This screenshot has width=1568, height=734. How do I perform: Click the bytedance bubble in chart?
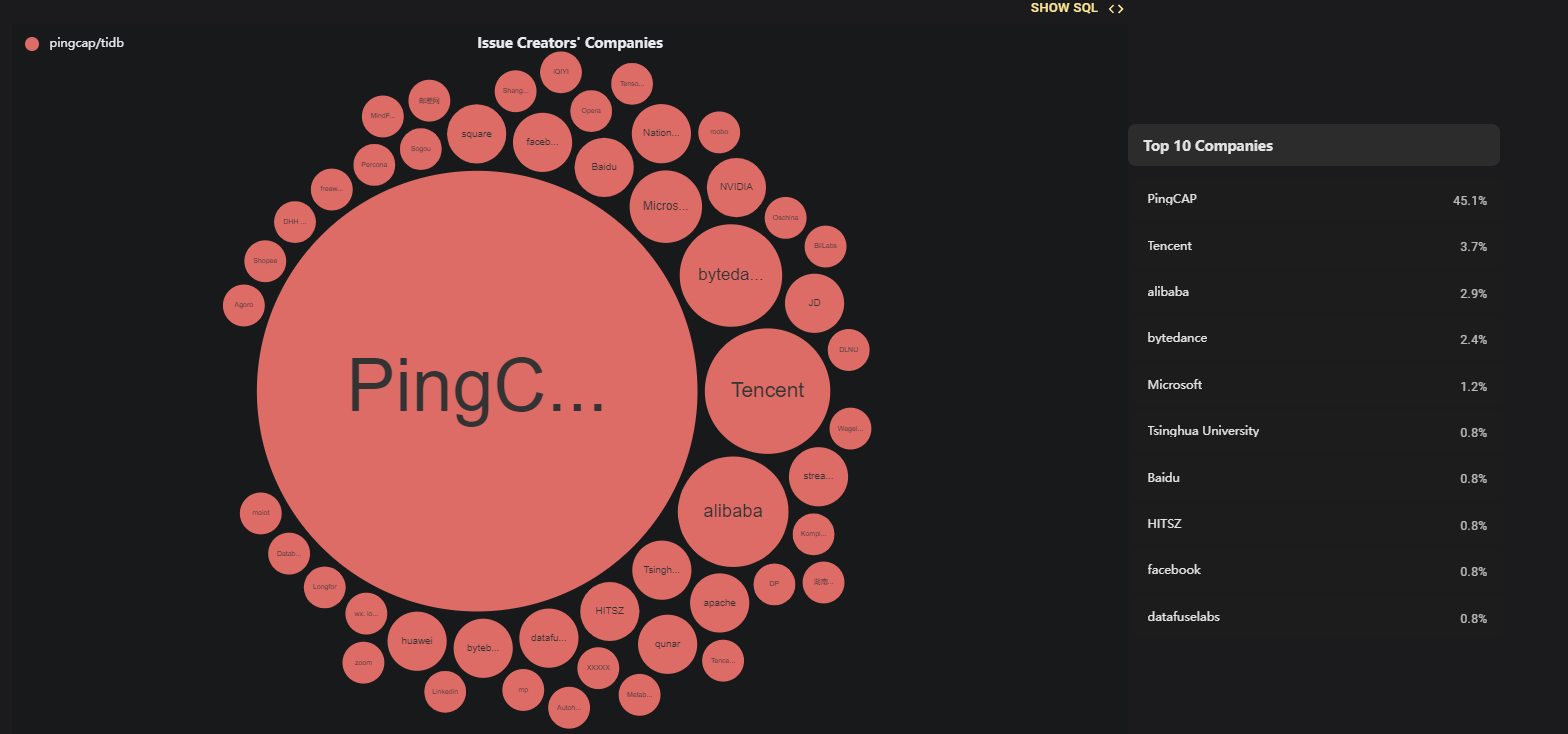tap(730, 275)
